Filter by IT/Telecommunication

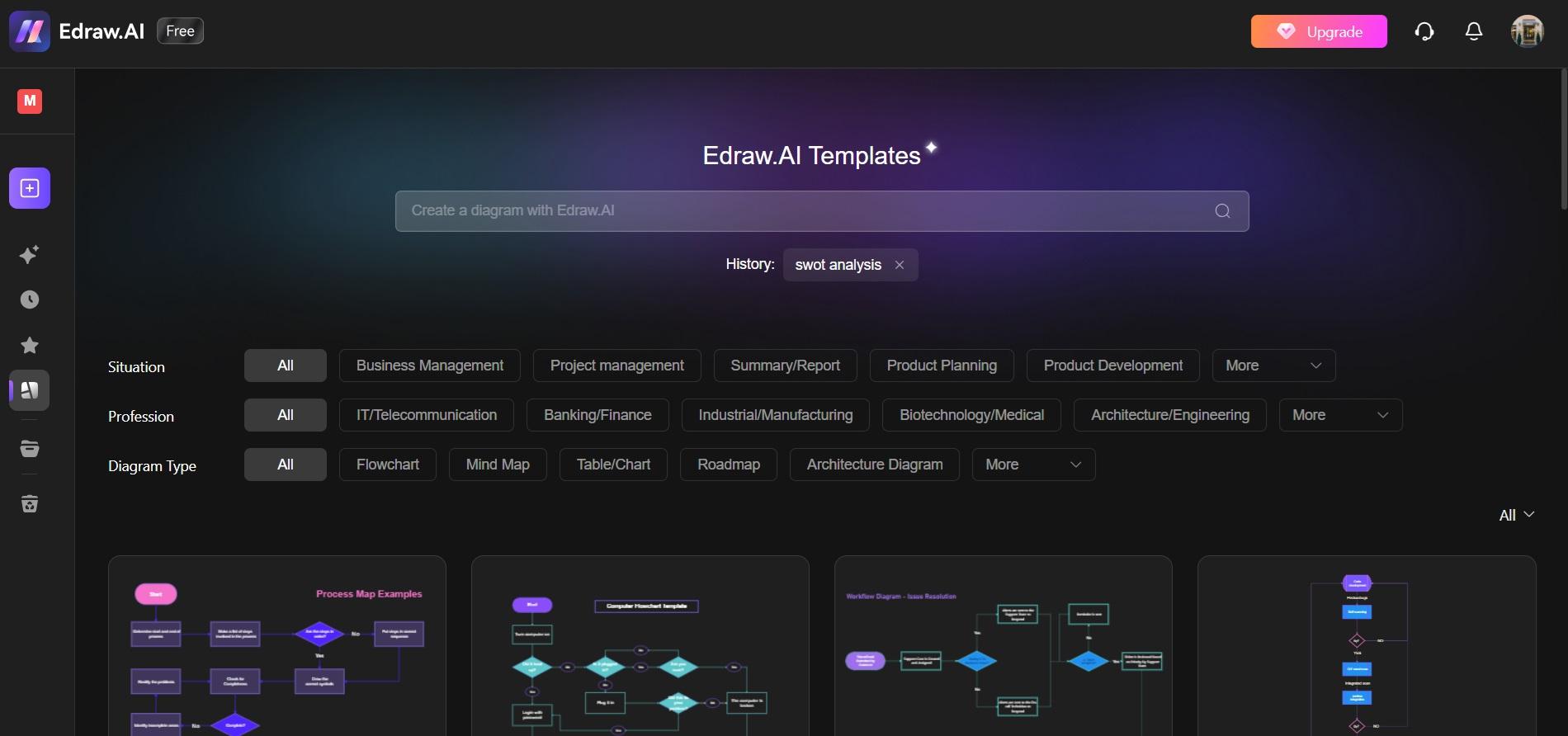(427, 415)
